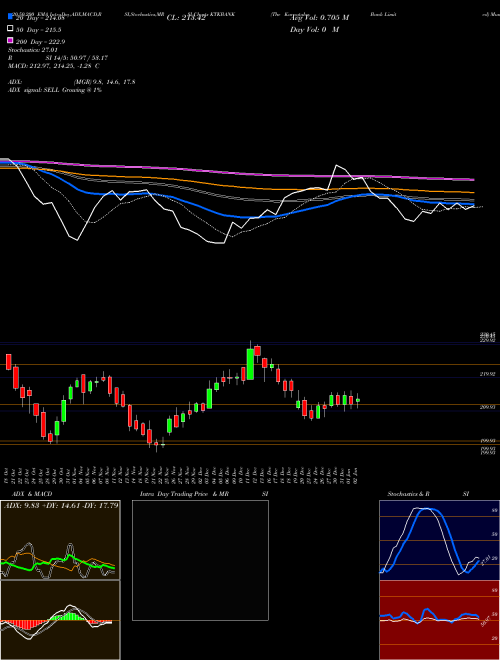This screenshot has height=660, width=500.
Task: Click the tall green candlestick at the price peak
Action: coord(250,364)
